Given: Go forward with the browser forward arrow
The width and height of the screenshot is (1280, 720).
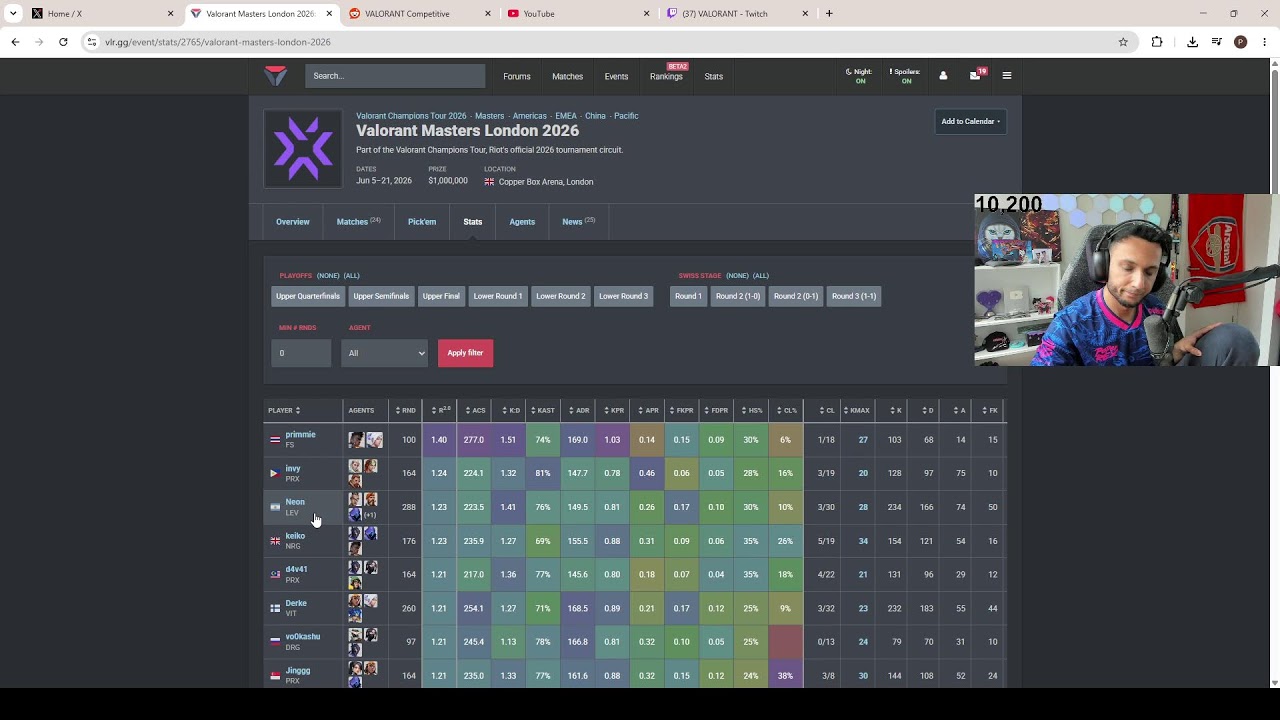Looking at the screenshot, I should 39,42.
